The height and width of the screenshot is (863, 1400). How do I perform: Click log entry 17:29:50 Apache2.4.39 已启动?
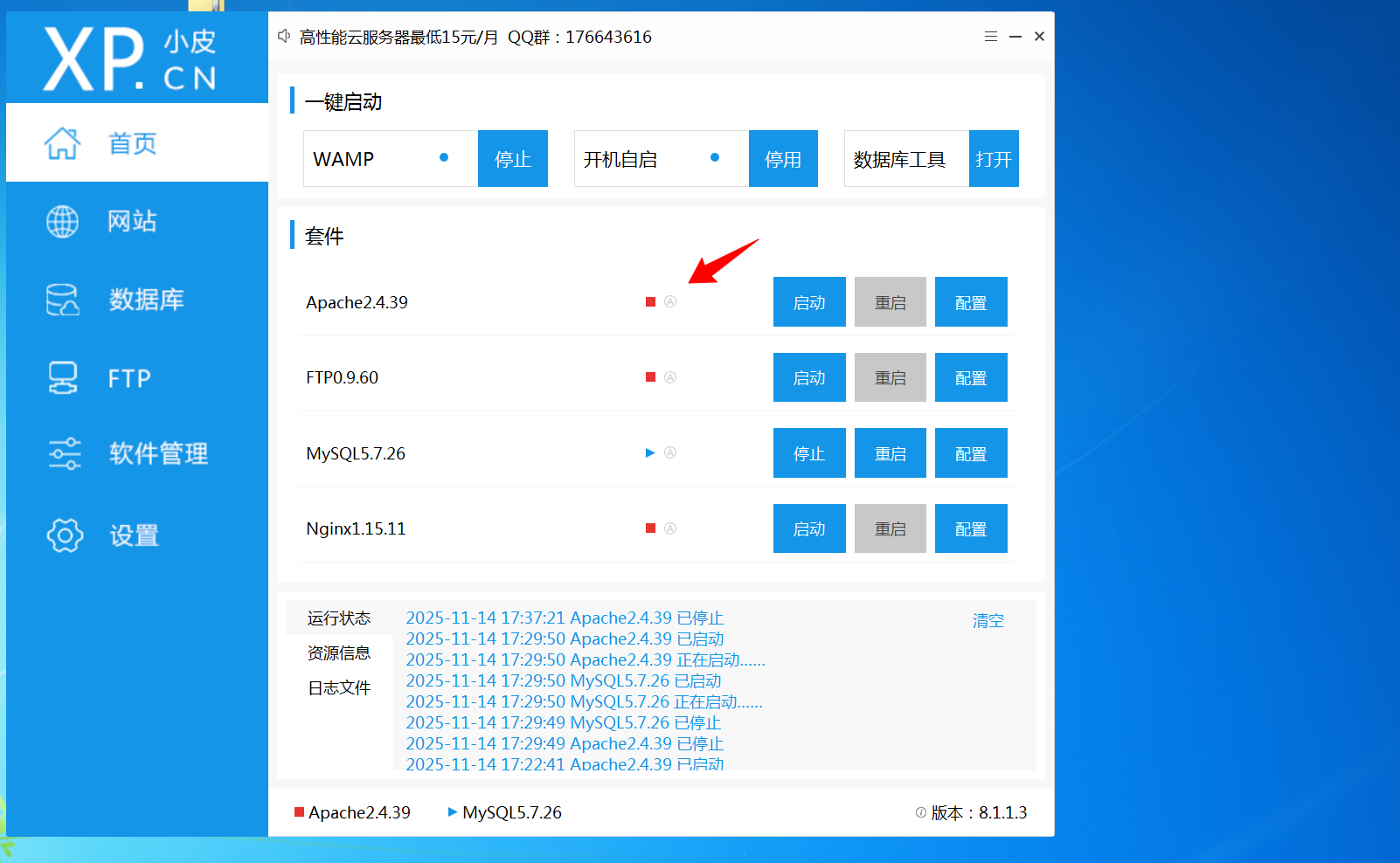tap(565, 639)
